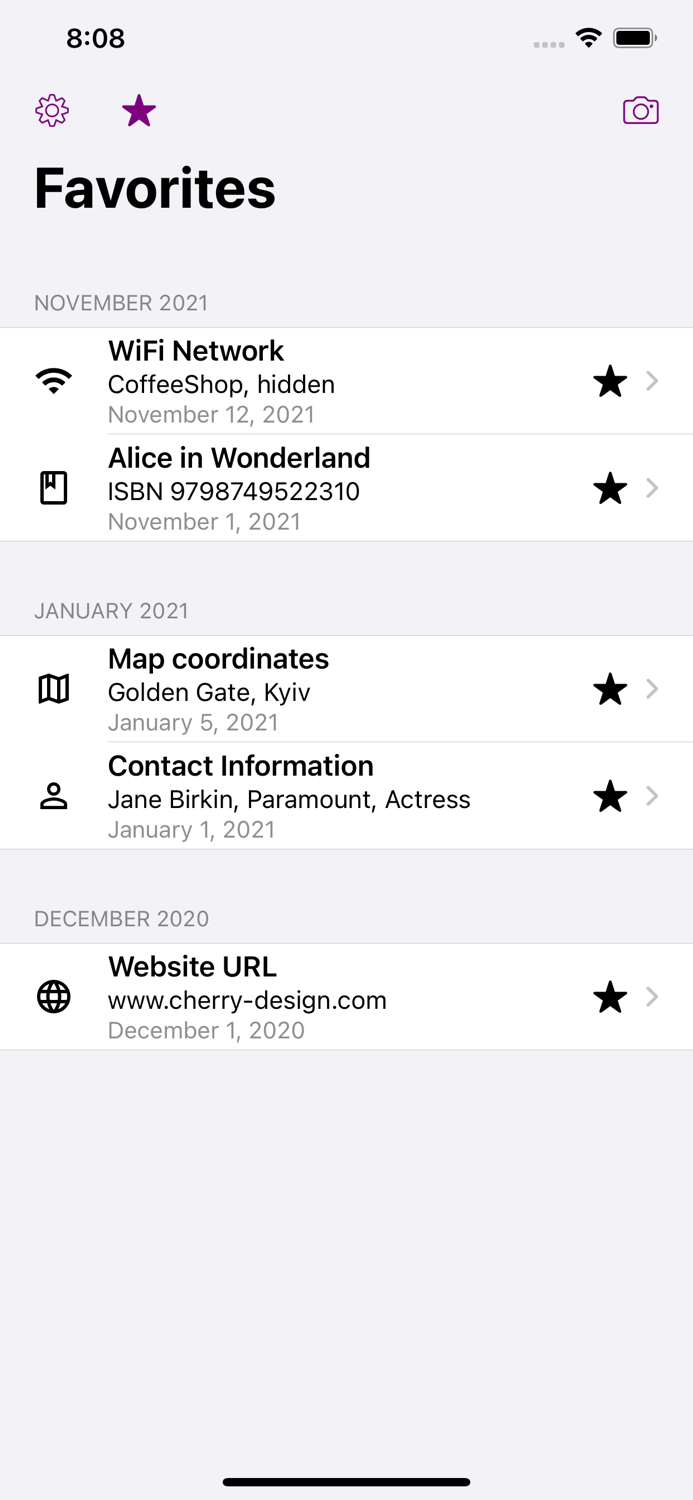Image resolution: width=693 pixels, height=1500 pixels.
Task: Click the map icon for Map coordinates
Action: coord(54,689)
